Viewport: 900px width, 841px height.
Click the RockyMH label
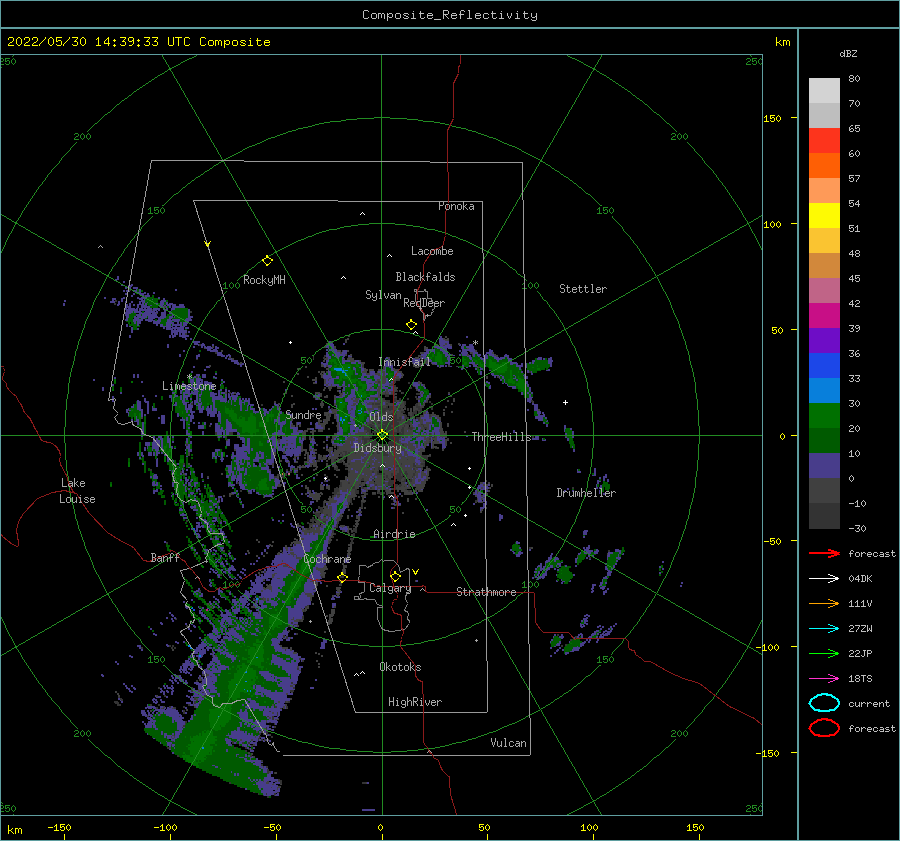[x=264, y=280]
